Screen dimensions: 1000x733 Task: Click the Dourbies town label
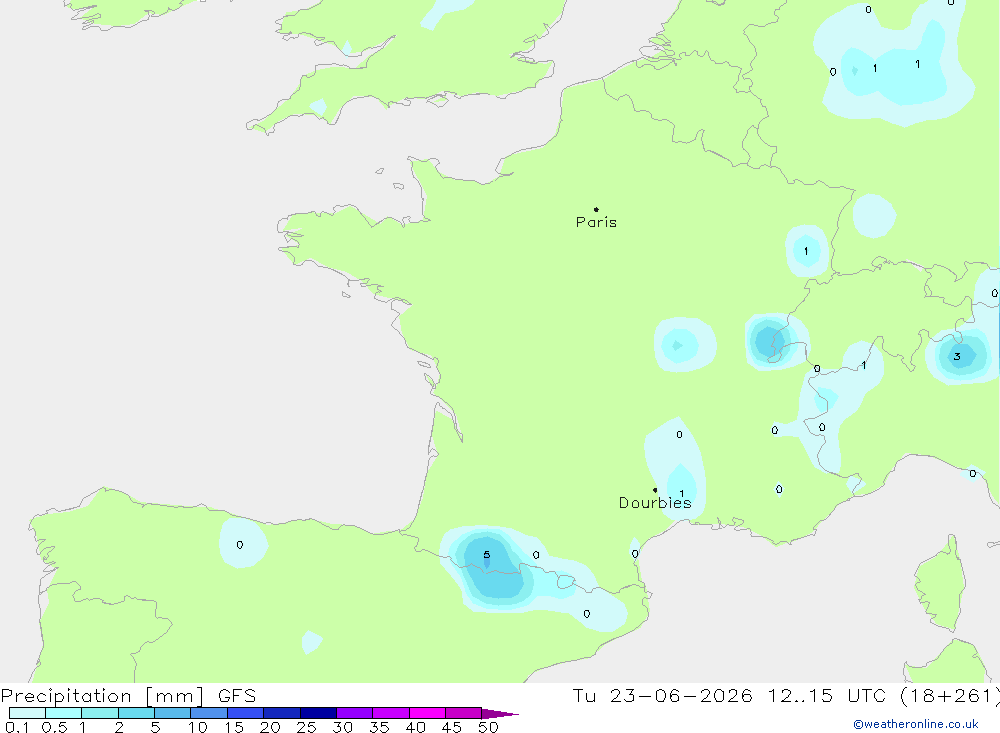pyautogui.click(x=655, y=503)
